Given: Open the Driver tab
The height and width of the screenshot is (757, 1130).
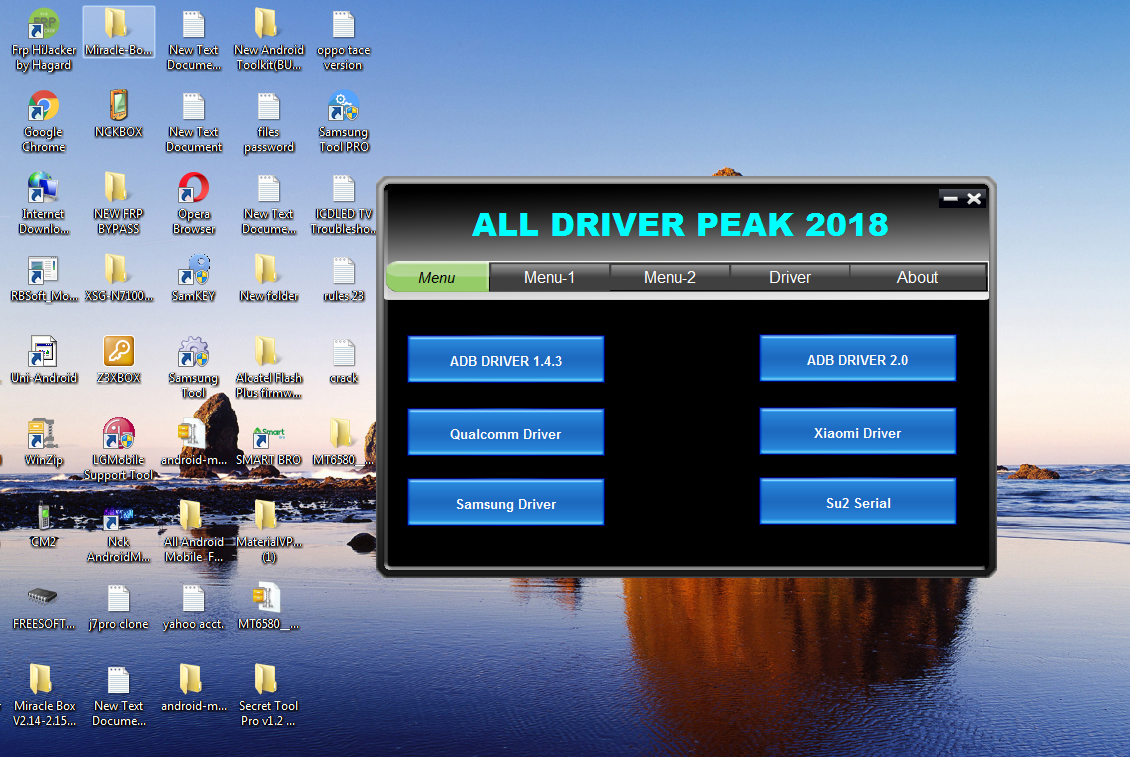Looking at the screenshot, I should pyautogui.click(x=790, y=278).
